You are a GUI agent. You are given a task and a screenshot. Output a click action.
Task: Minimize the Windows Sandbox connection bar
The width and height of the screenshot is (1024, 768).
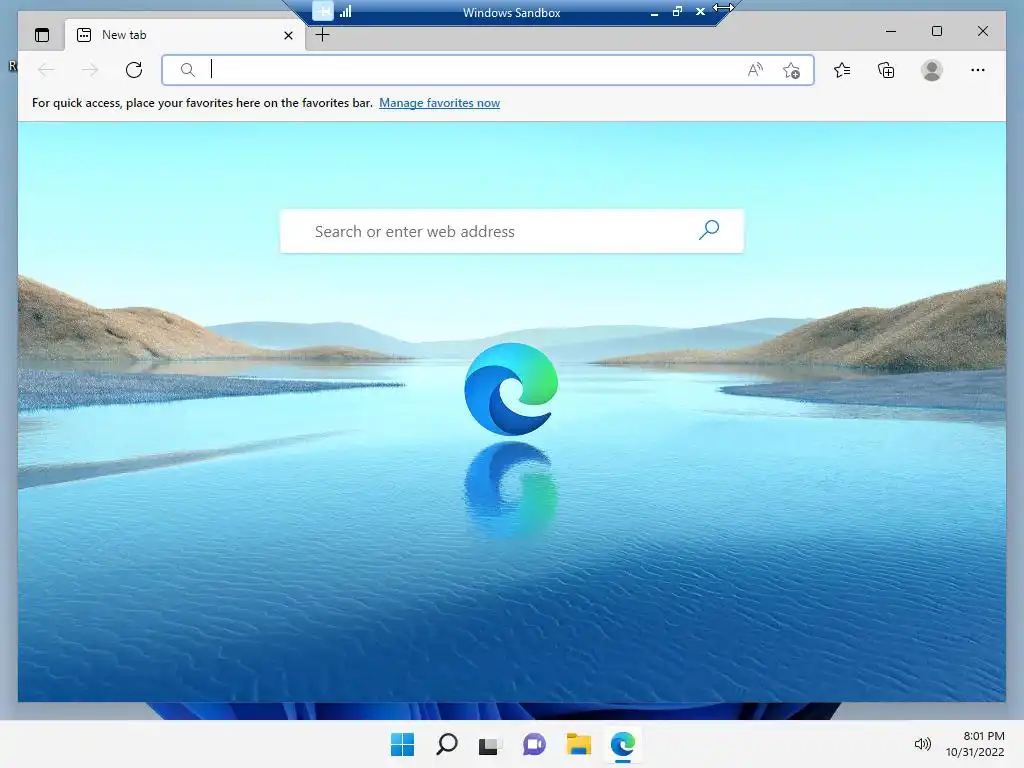(x=654, y=12)
